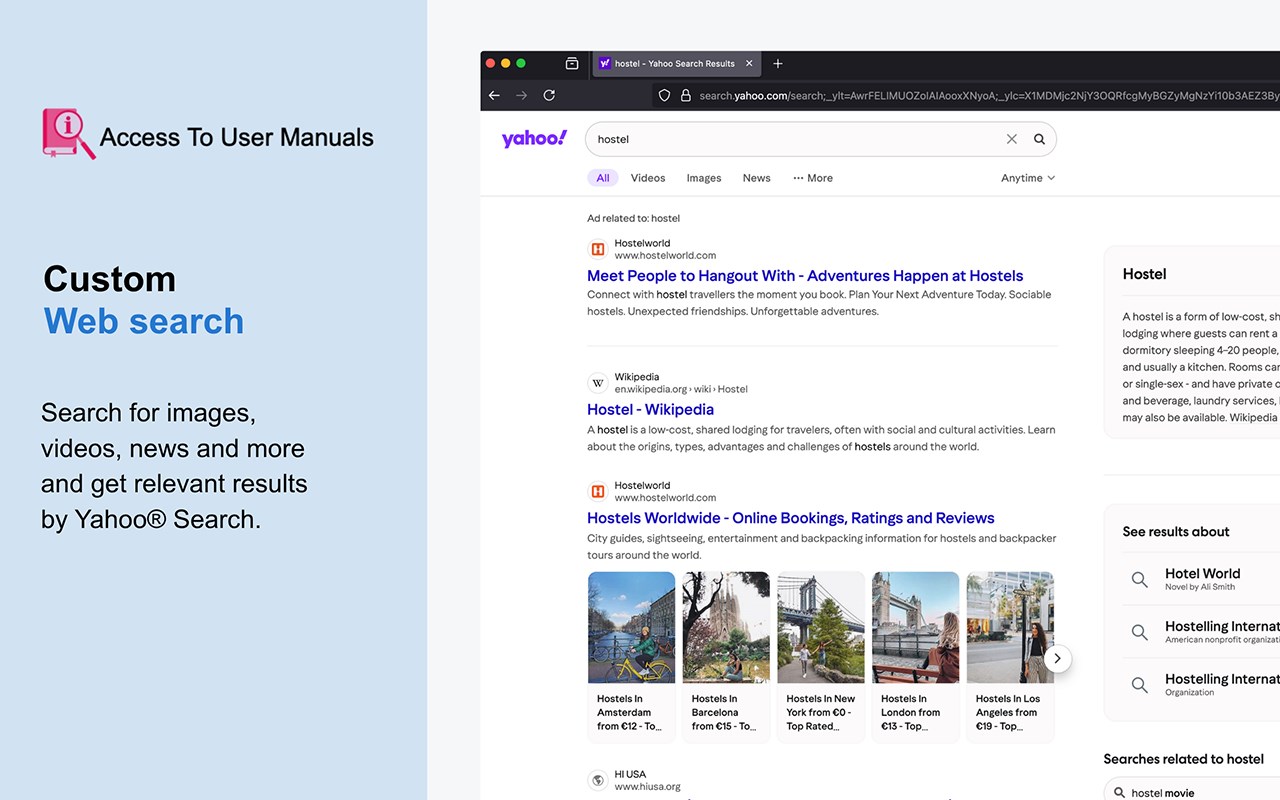Click the padlock site security icon
The width and height of the screenshot is (1280, 800).
tap(686, 95)
